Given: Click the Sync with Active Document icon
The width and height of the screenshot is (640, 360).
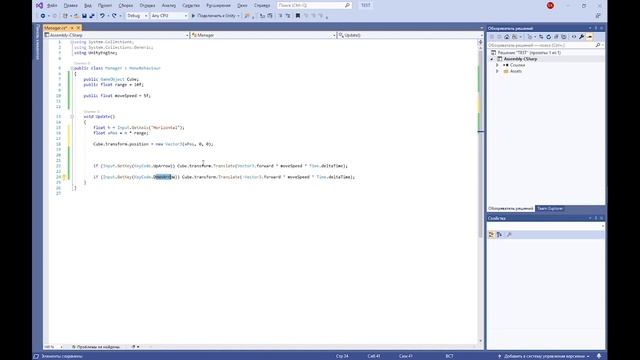Looking at the screenshot, I should 541,37.
